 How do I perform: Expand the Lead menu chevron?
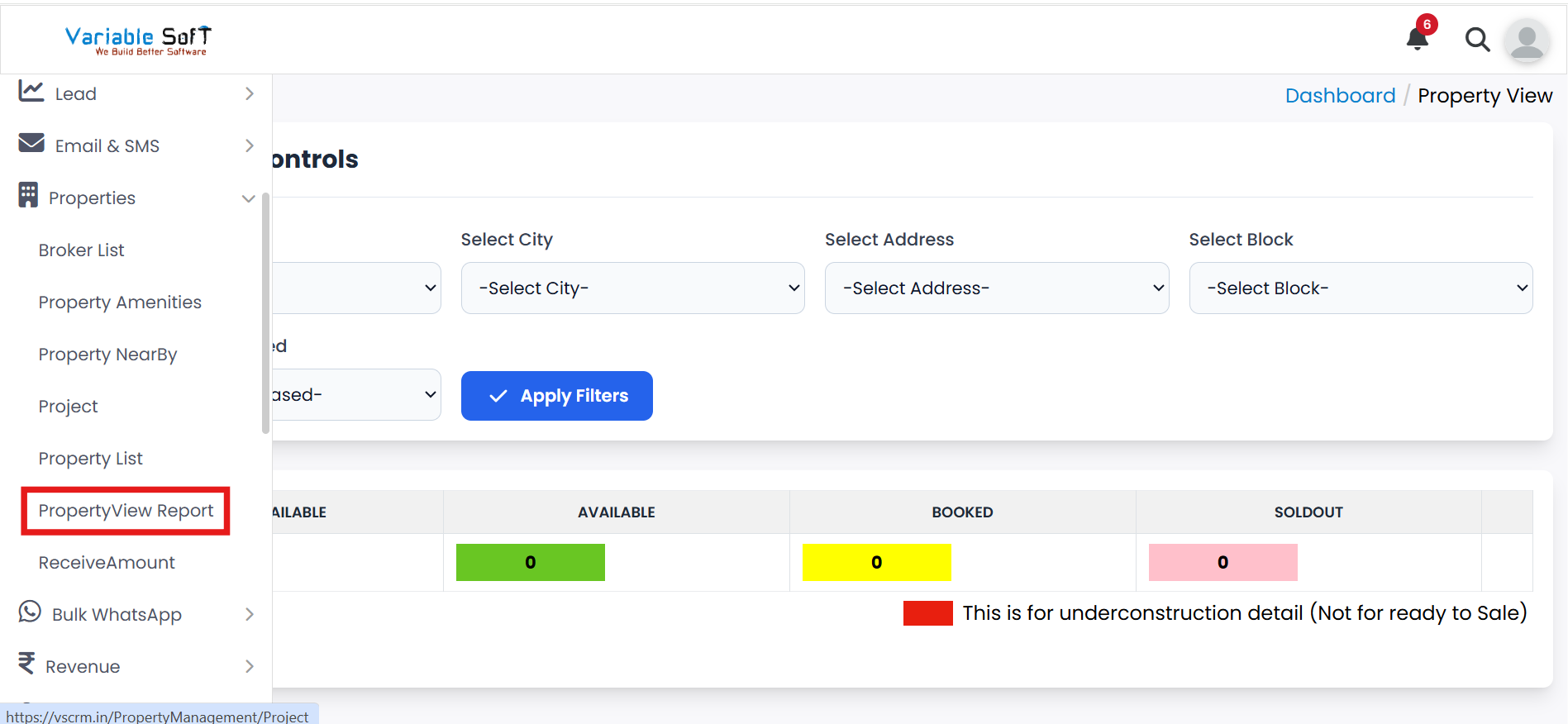pyautogui.click(x=250, y=93)
